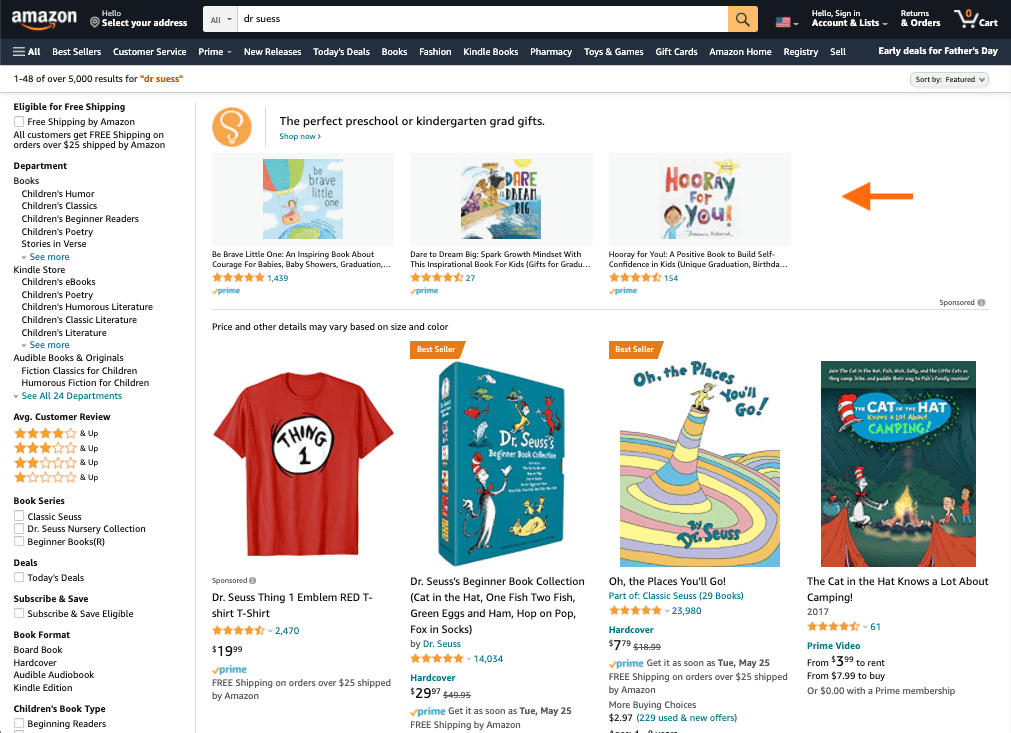1011x733 pixels.
Task: Expand See All 24 Departments
Action: [68, 396]
